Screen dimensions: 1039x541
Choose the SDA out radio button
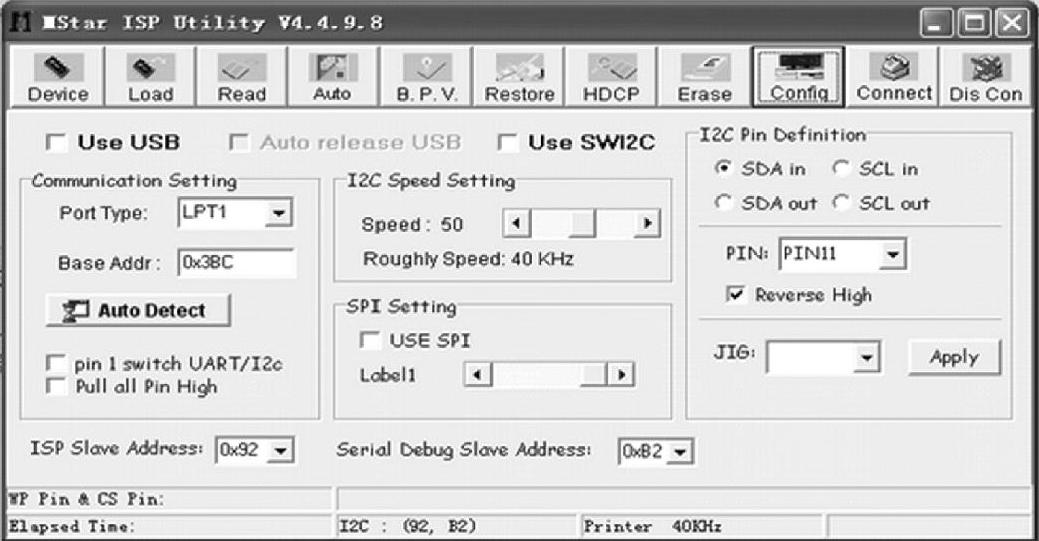[x=724, y=202]
